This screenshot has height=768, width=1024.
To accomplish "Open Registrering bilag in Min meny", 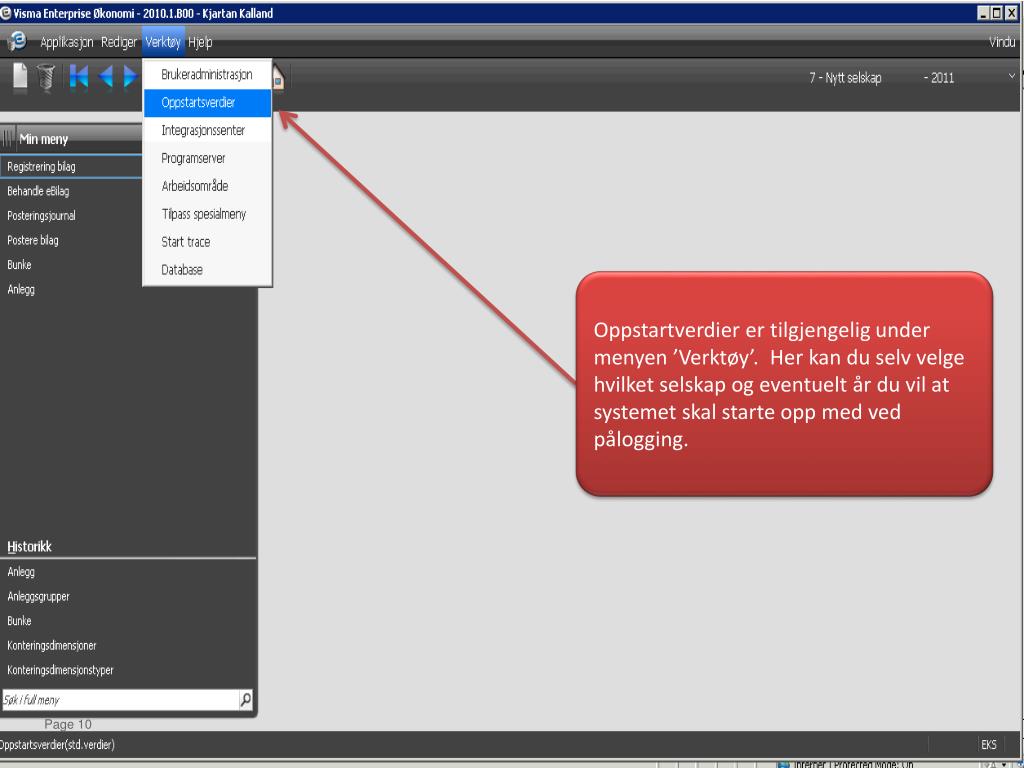I will pyautogui.click(x=71, y=167).
